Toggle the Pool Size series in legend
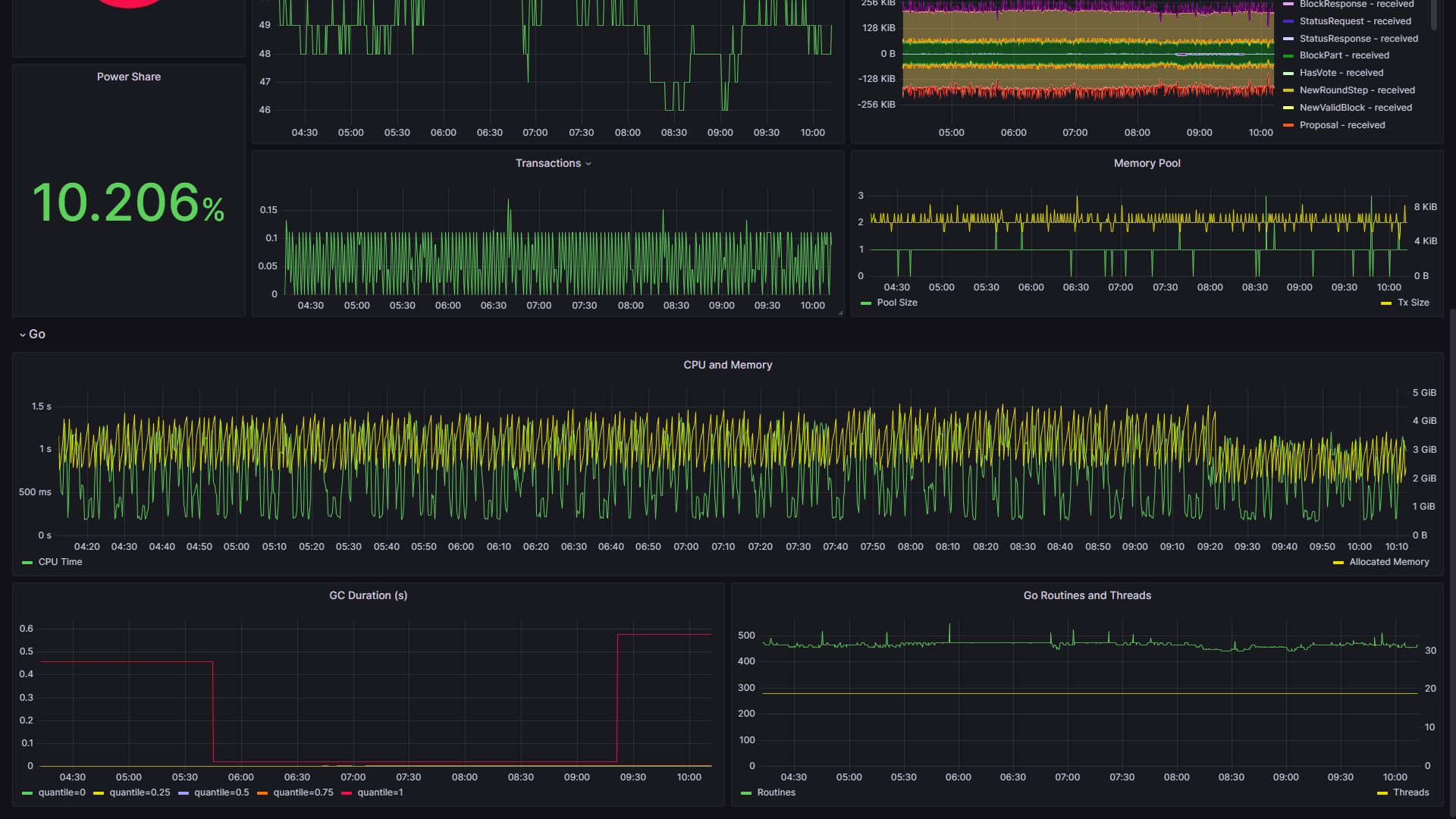 [x=896, y=303]
